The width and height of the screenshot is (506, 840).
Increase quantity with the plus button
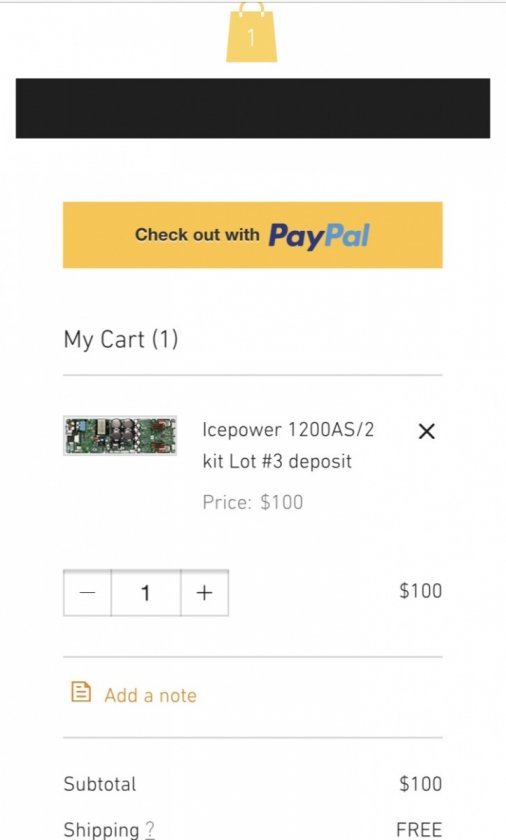coord(205,592)
